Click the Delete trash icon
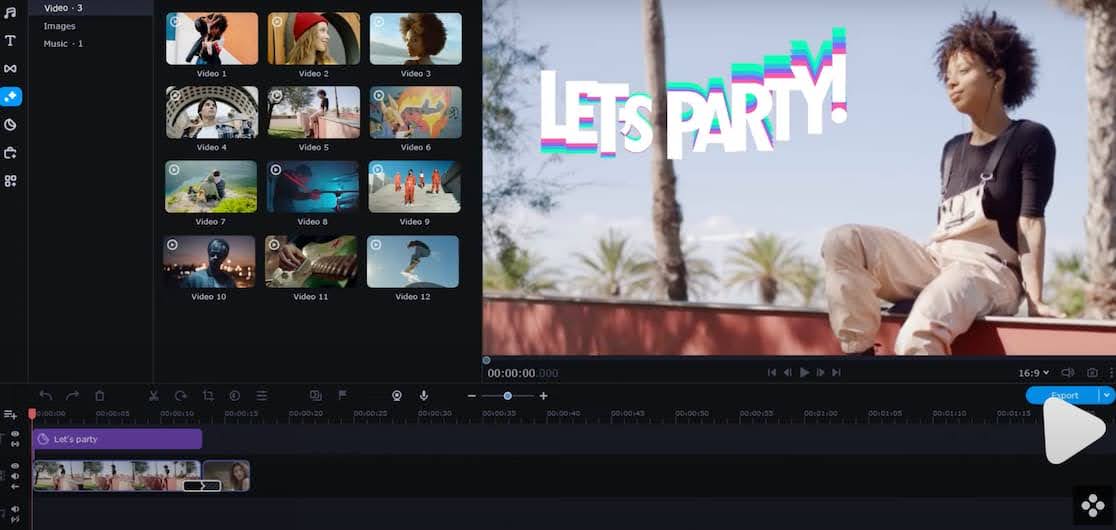The height and width of the screenshot is (530, 1116). 100,396
